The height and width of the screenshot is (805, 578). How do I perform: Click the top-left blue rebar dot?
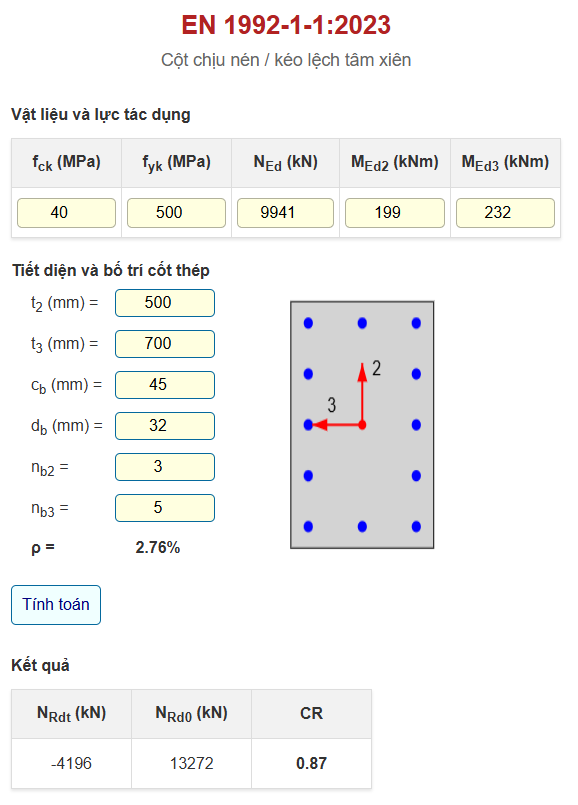tap(308, 323)
